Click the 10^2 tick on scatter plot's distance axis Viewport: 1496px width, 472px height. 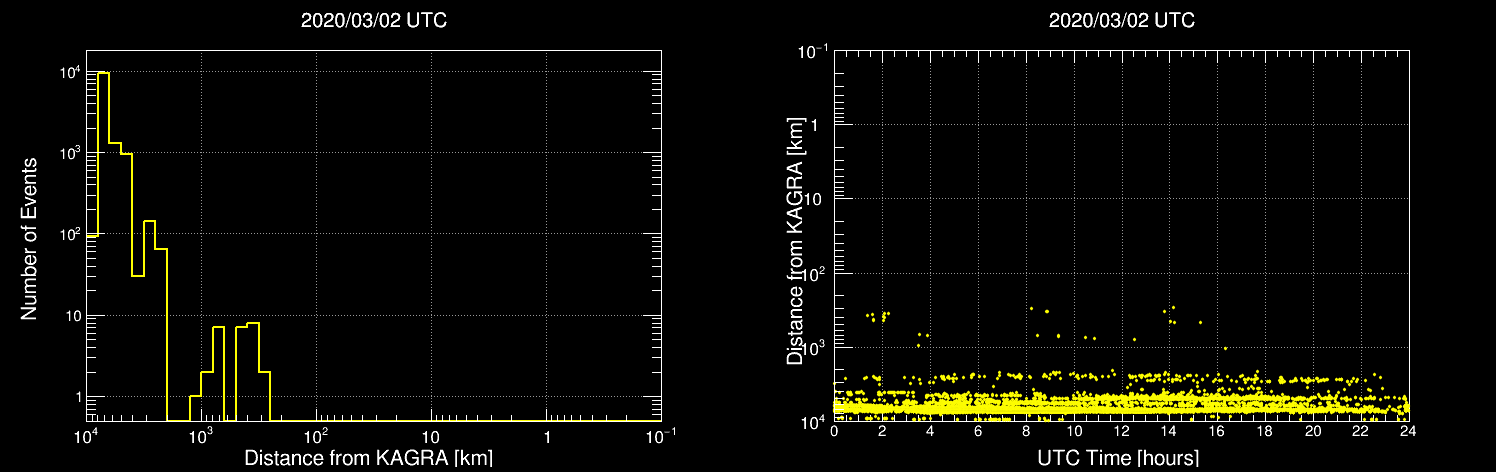[814, 272]
